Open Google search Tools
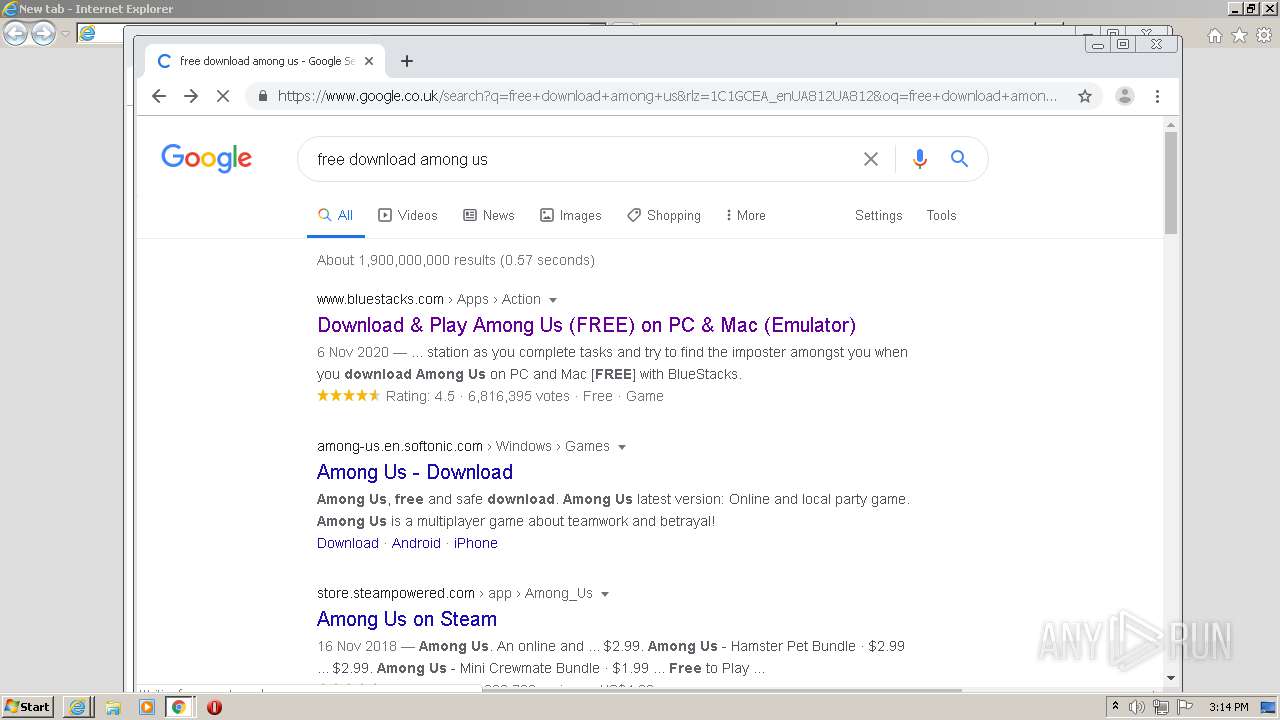Image resolution: width=1280 pixels, height=720 pixels. coord(941,215)
